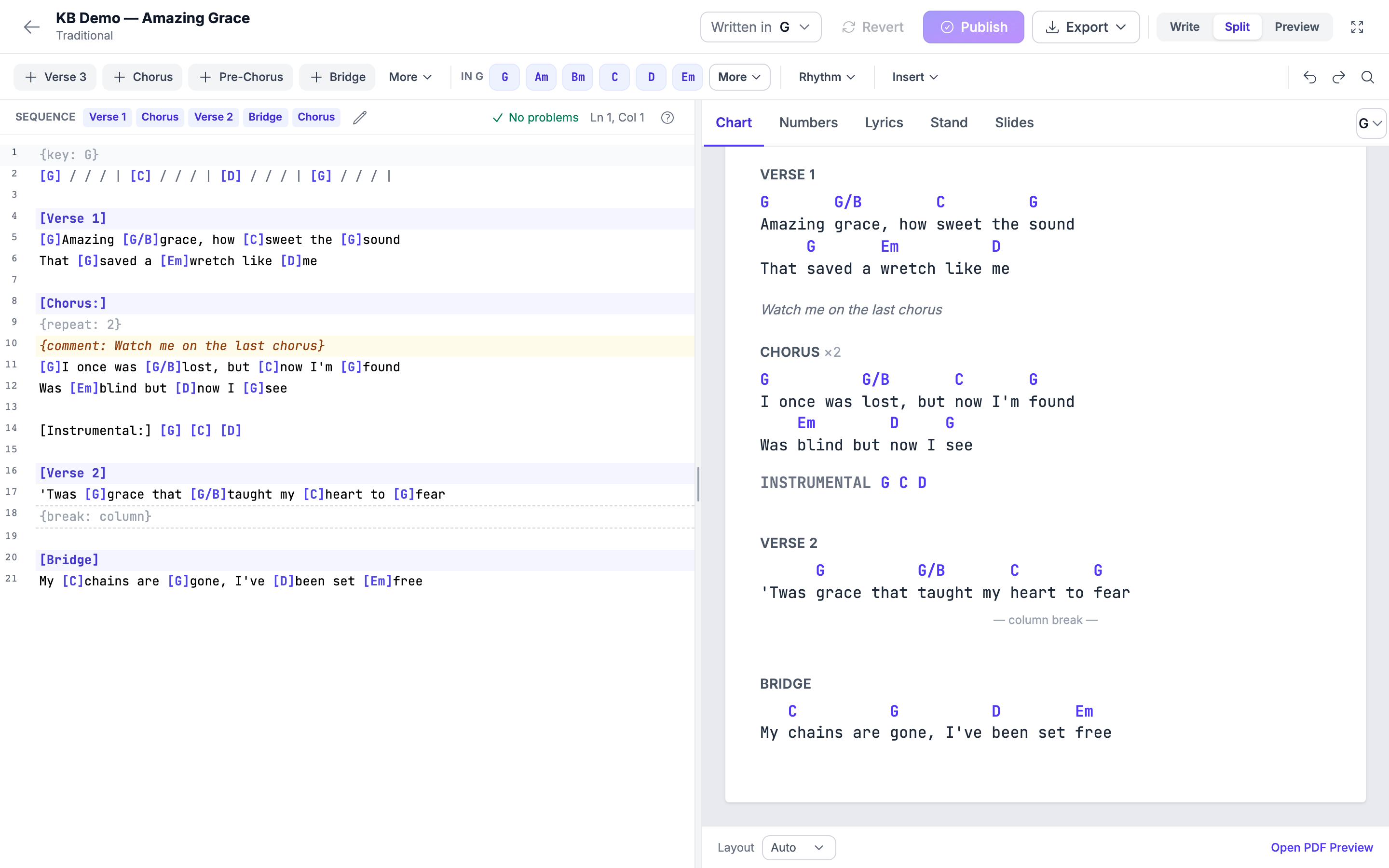Click the Publish button
The width and height of the screenshot is (1389, 868).
click(973, 27)
